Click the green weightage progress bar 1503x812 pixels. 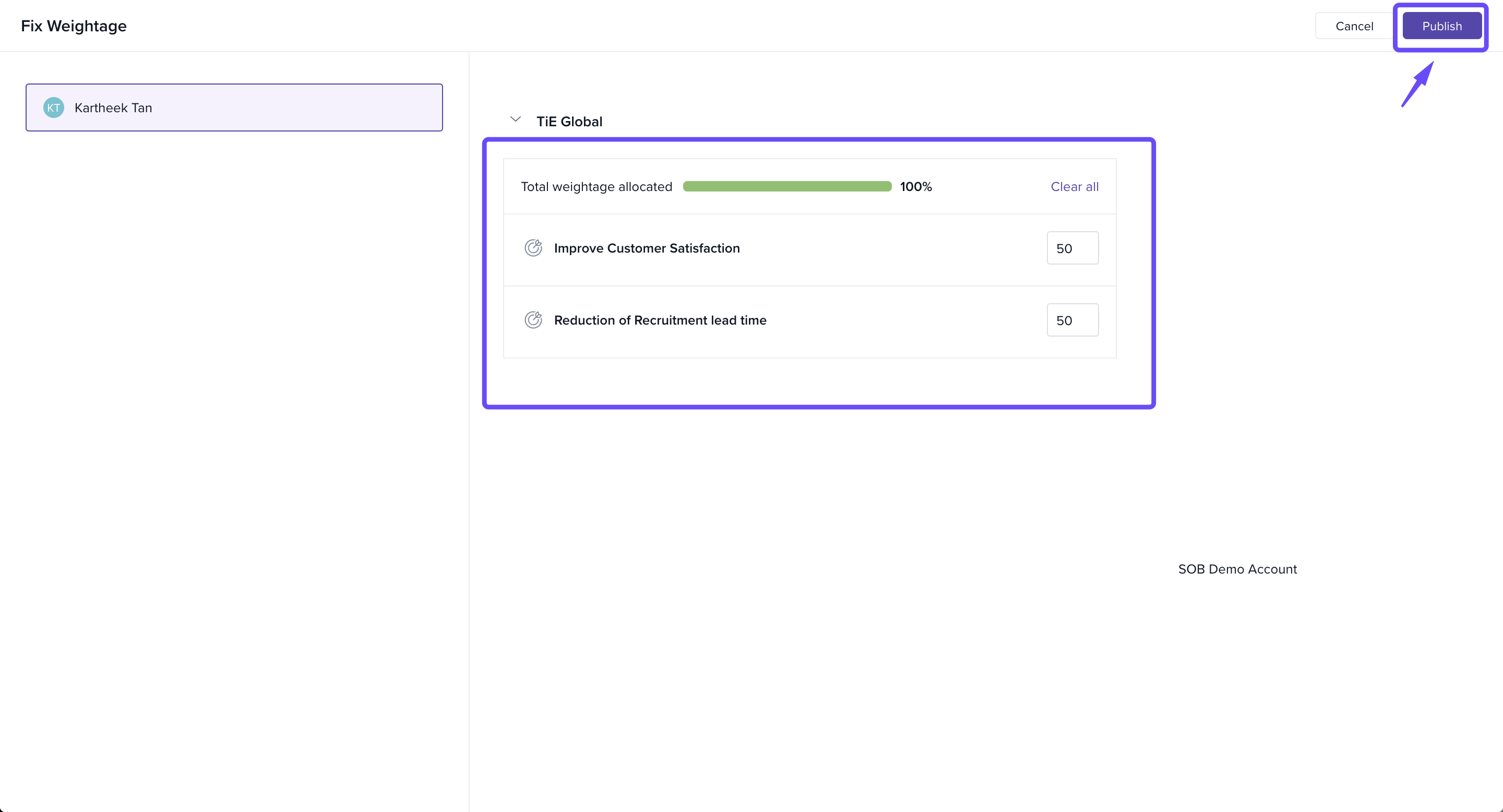click(786, 187)
